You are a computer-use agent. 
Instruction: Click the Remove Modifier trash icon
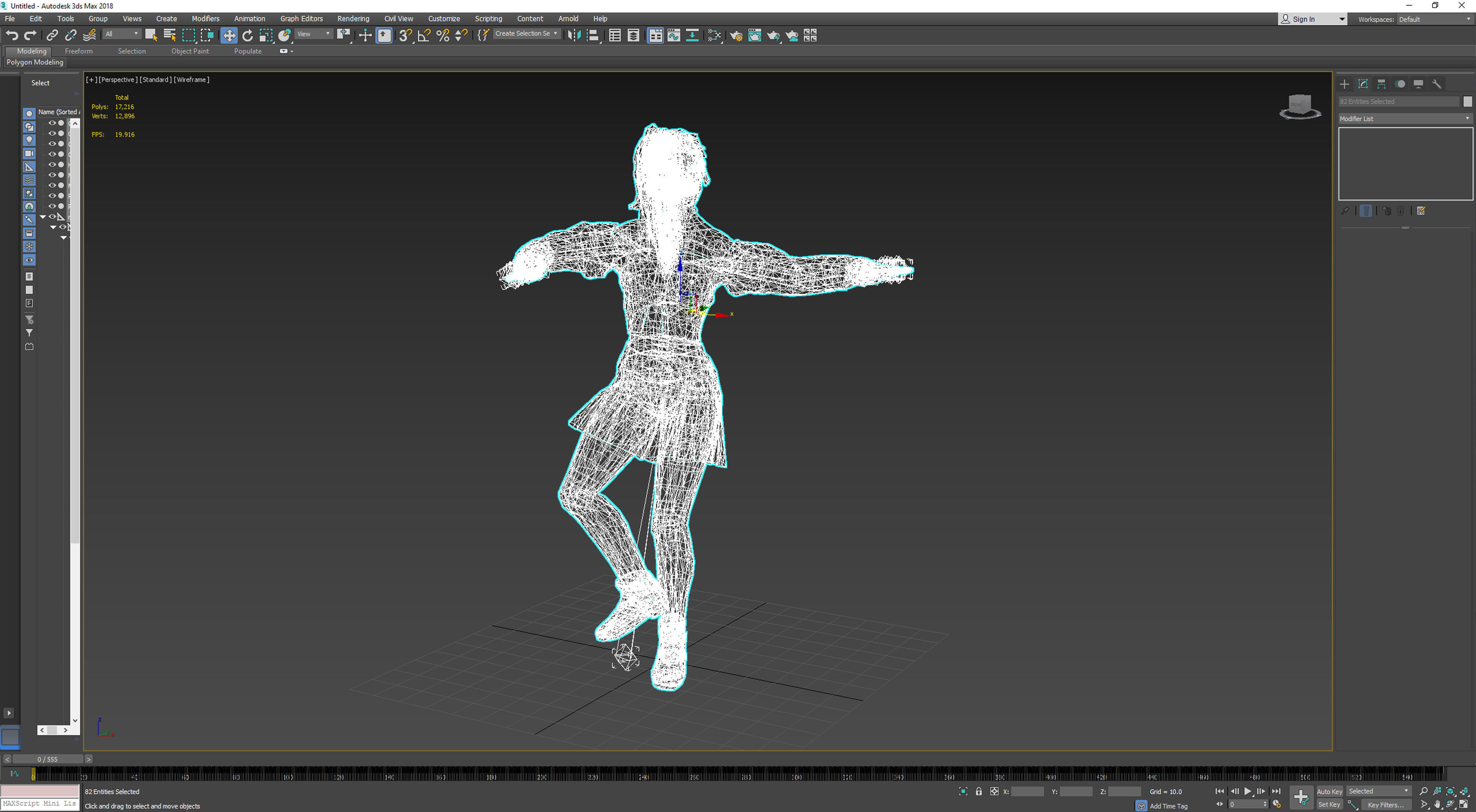click(x=1400, y=211)
